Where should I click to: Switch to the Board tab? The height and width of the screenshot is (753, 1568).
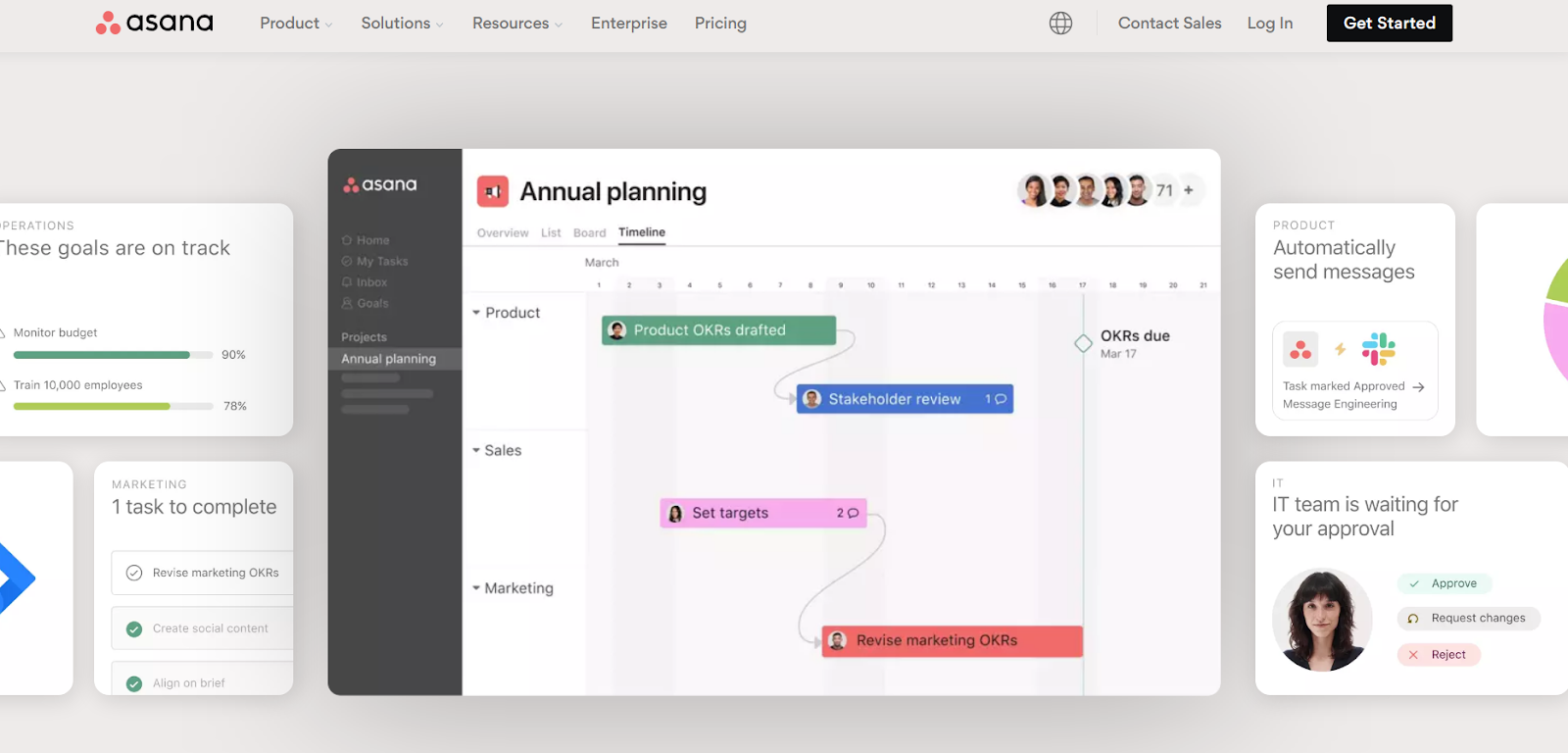tap(590, 233)
